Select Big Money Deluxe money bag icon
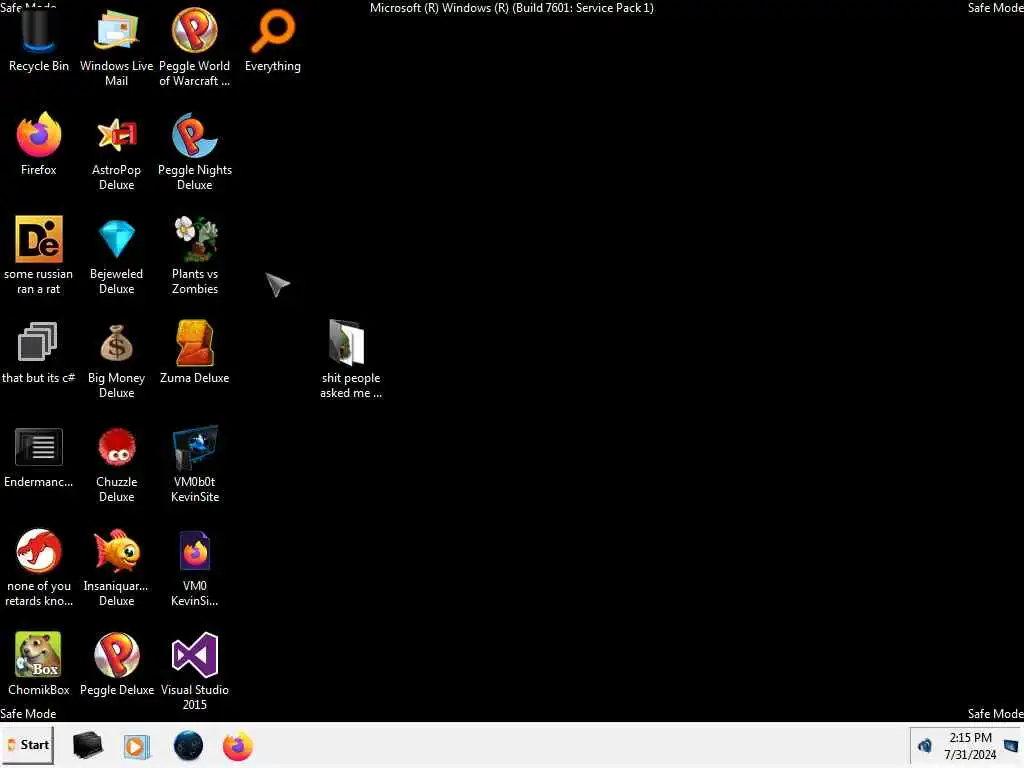Viewport: 1024px width, 768px height. (116, 360)
